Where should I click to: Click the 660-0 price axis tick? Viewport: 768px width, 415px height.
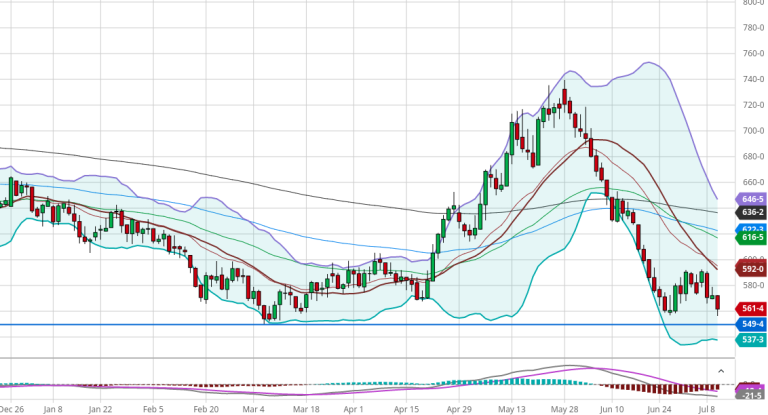click(752, 183)
